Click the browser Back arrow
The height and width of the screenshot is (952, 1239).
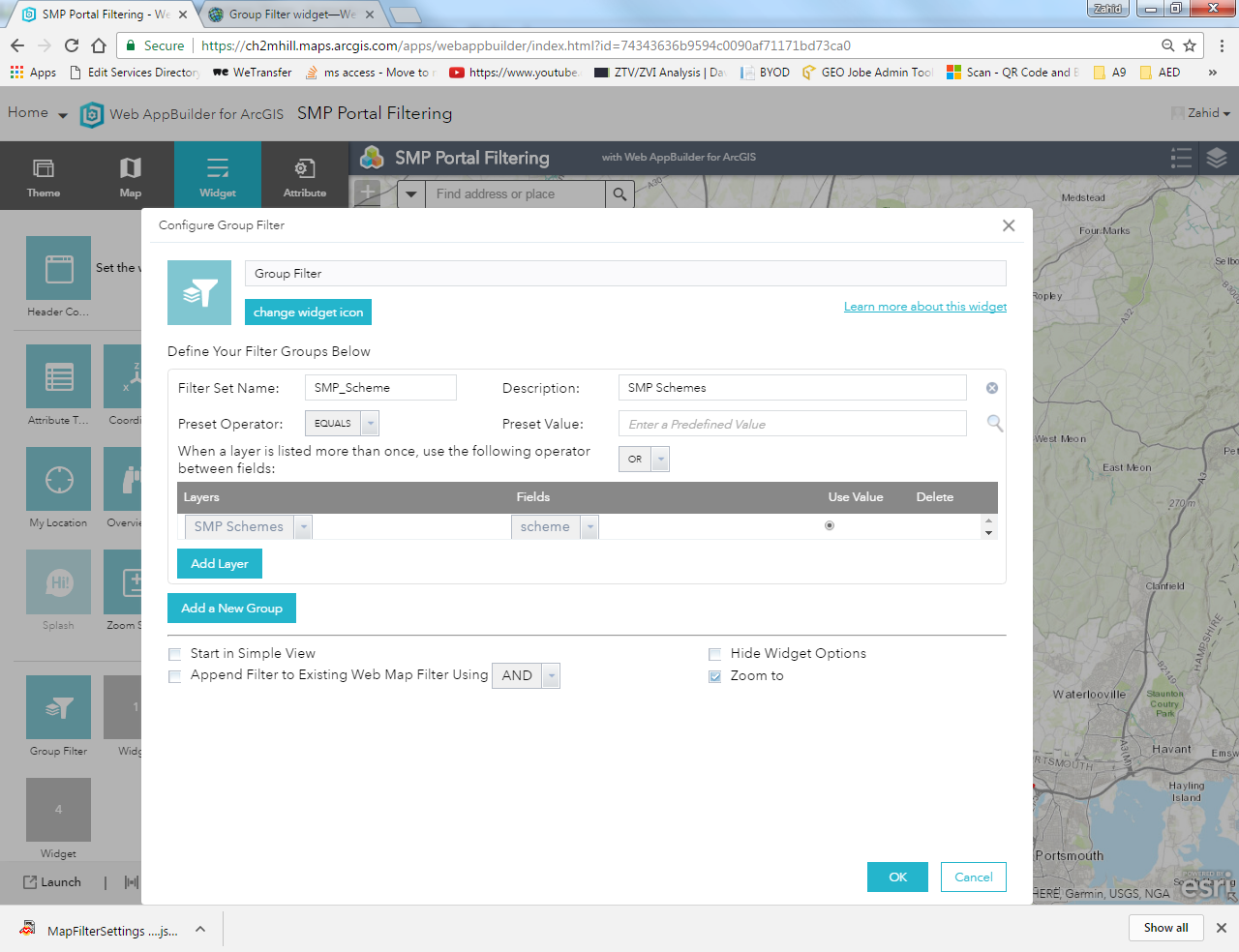tap(17, 45)
